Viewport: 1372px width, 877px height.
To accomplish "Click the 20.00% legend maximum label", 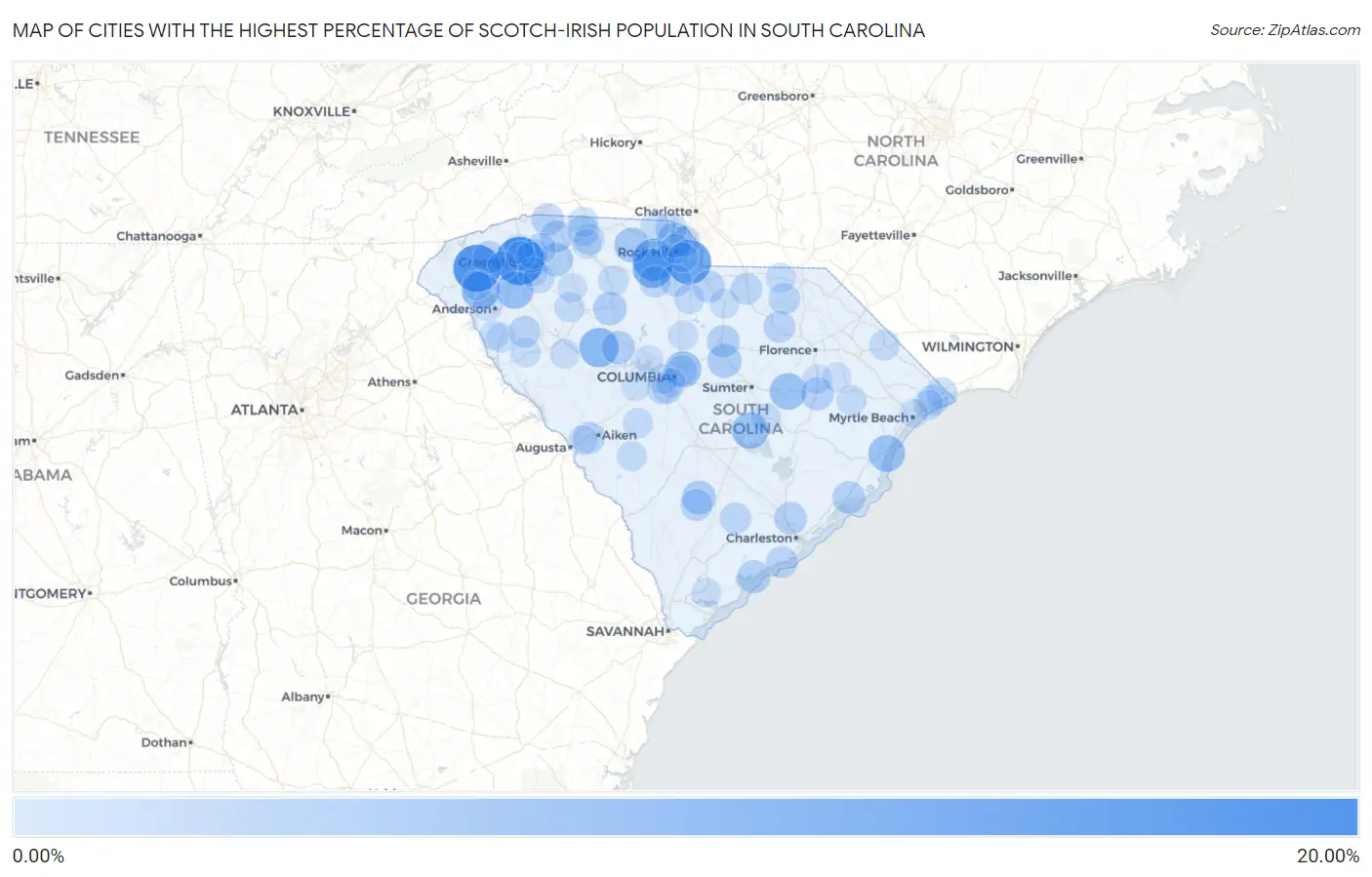I will click(x=1327, y=856).
